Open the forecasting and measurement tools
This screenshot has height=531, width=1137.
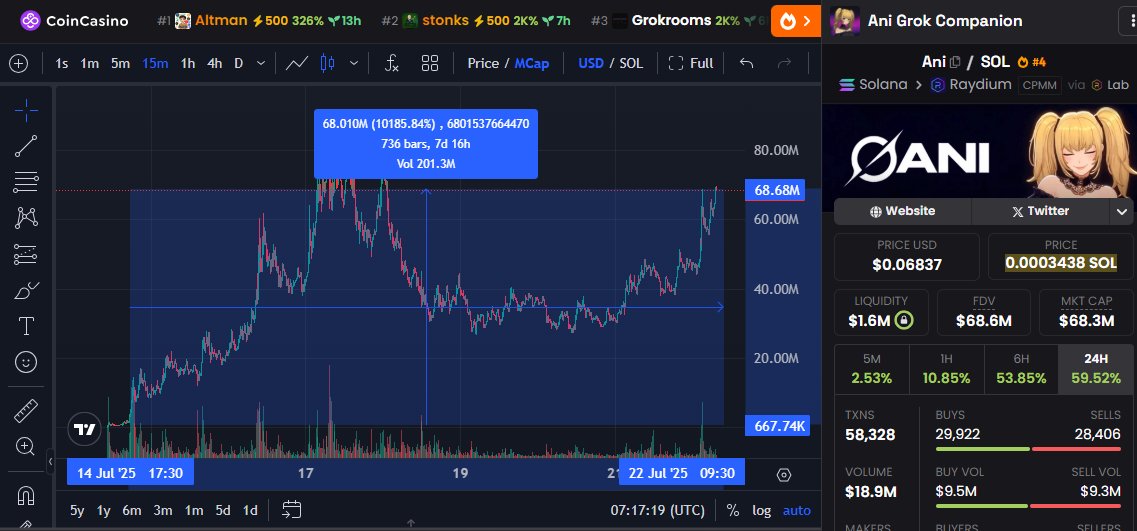click(26, 254)
